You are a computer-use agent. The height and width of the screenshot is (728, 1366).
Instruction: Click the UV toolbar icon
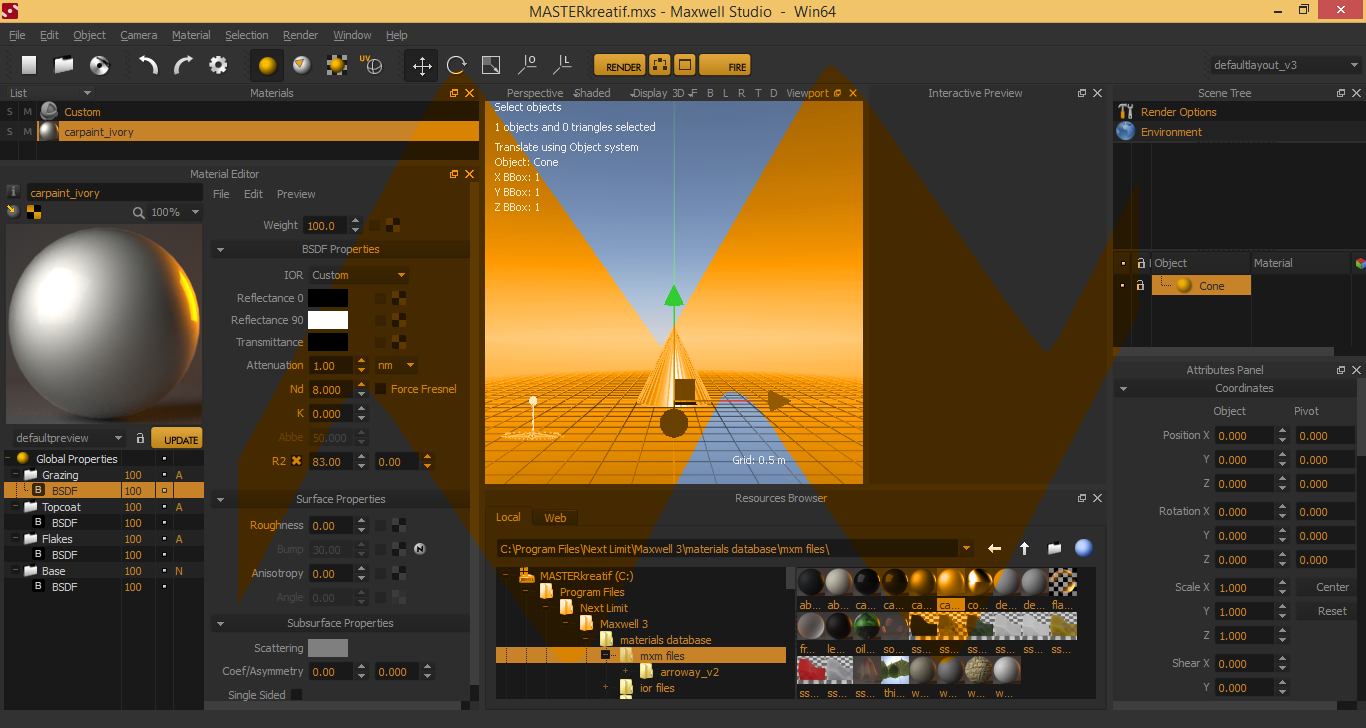coord(371,66)
